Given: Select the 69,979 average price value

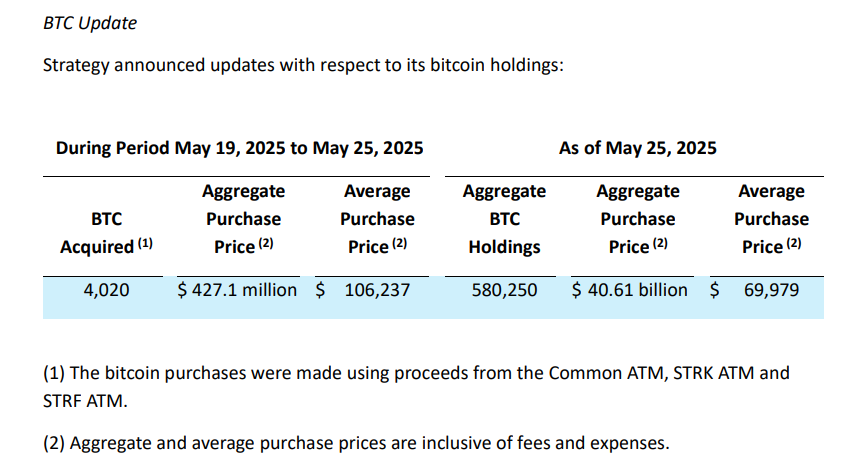Looking at the screenshot, I should [x=771, y=290].
